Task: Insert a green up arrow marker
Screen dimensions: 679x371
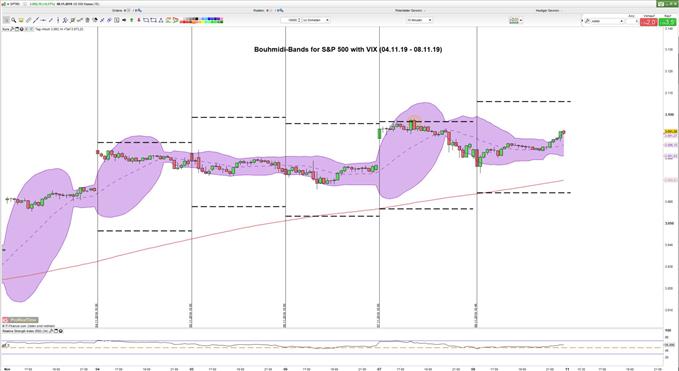Action: pyautogui.click(x=131, y=20)
